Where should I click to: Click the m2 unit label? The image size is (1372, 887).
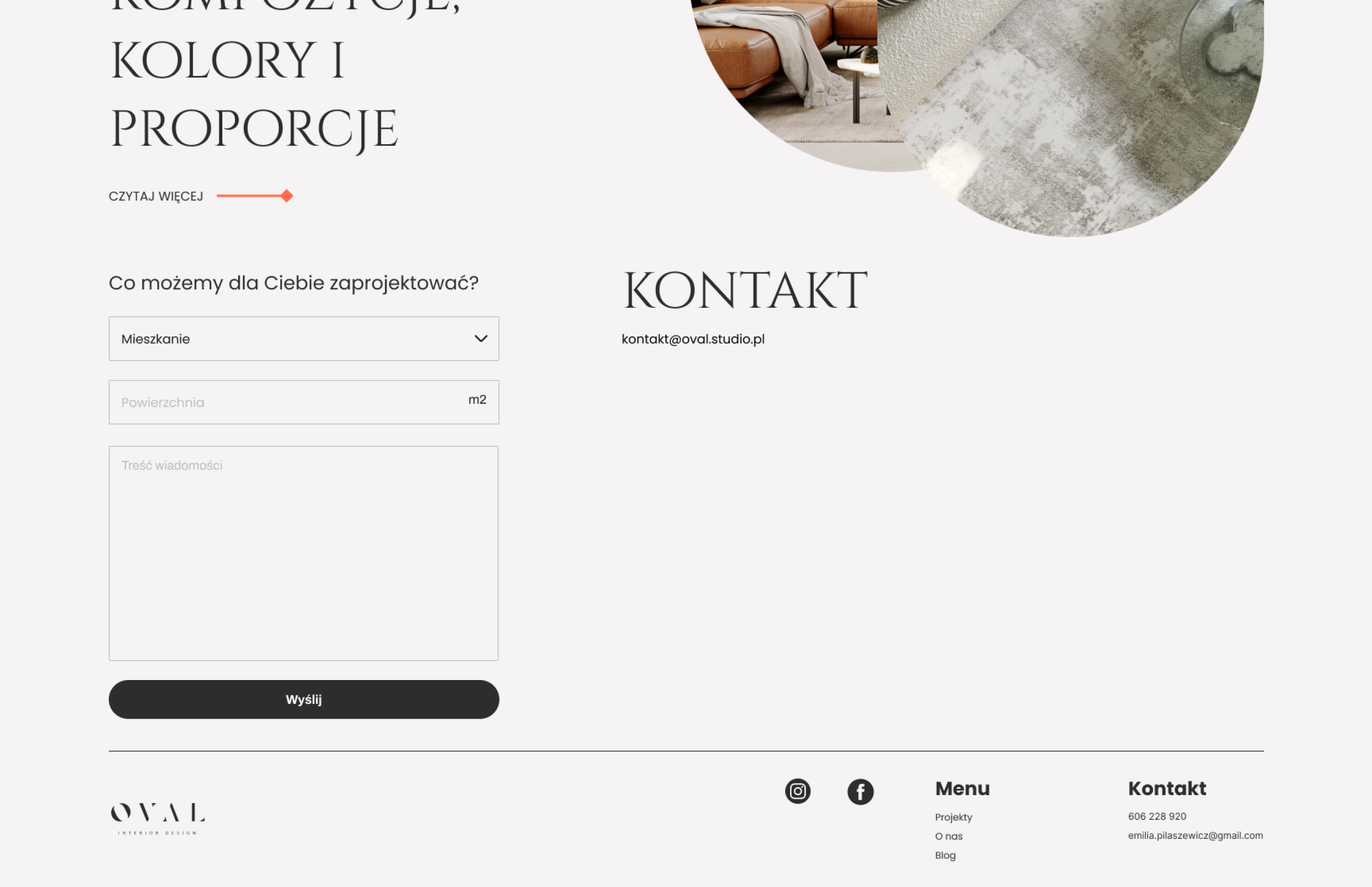477,400
